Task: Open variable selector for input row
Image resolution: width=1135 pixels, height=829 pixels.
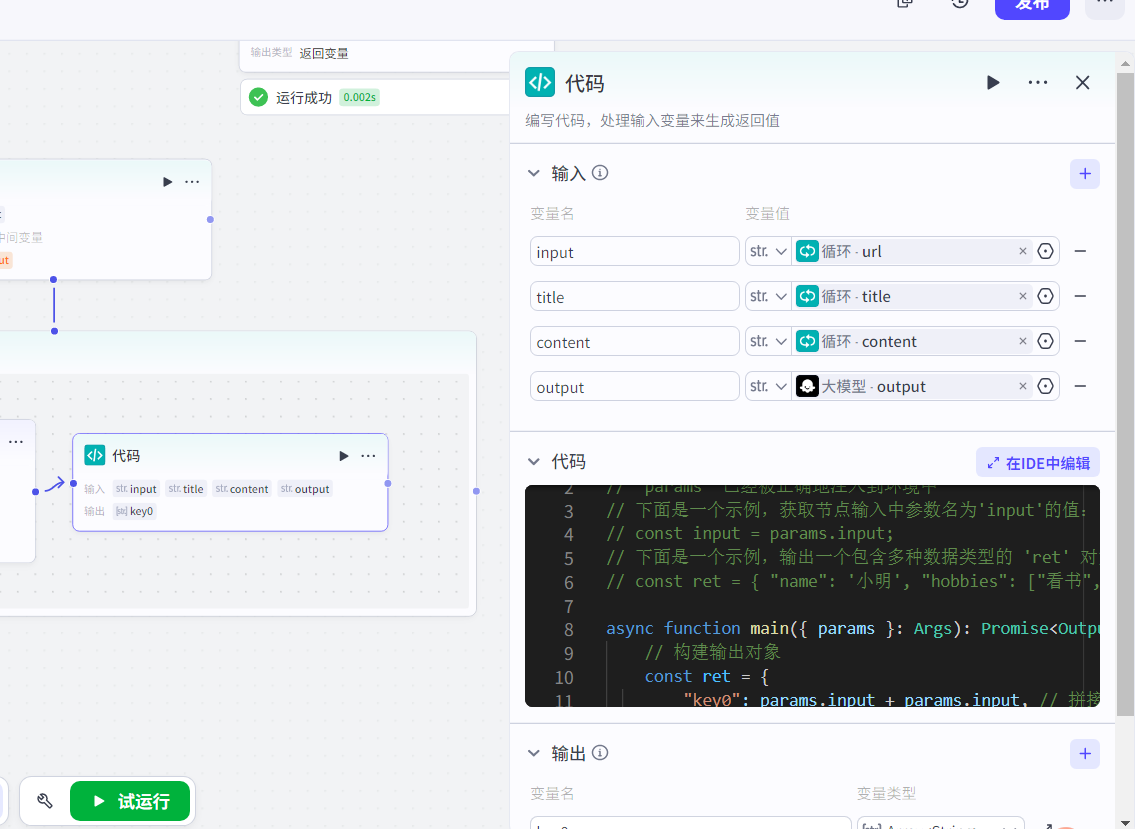Action: coord(1045,251)
